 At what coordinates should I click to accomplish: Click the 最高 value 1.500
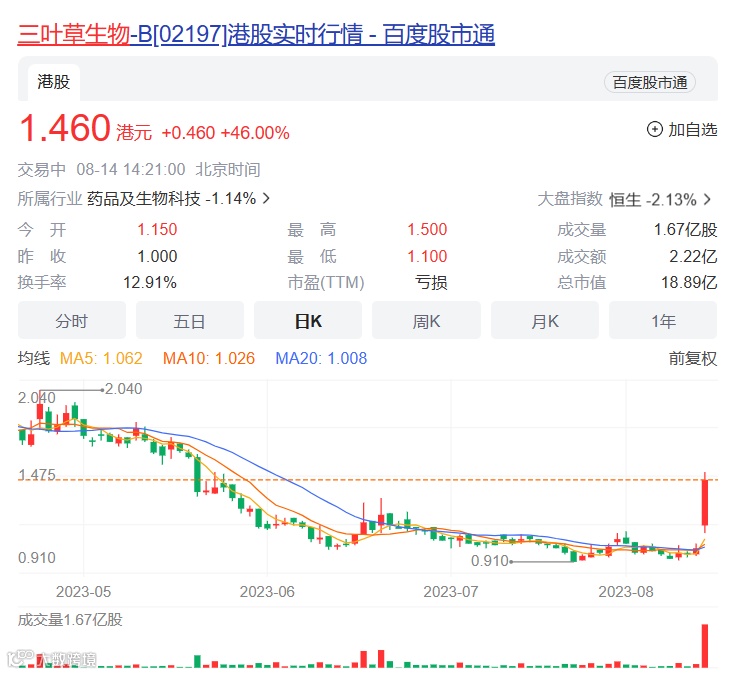427,229
